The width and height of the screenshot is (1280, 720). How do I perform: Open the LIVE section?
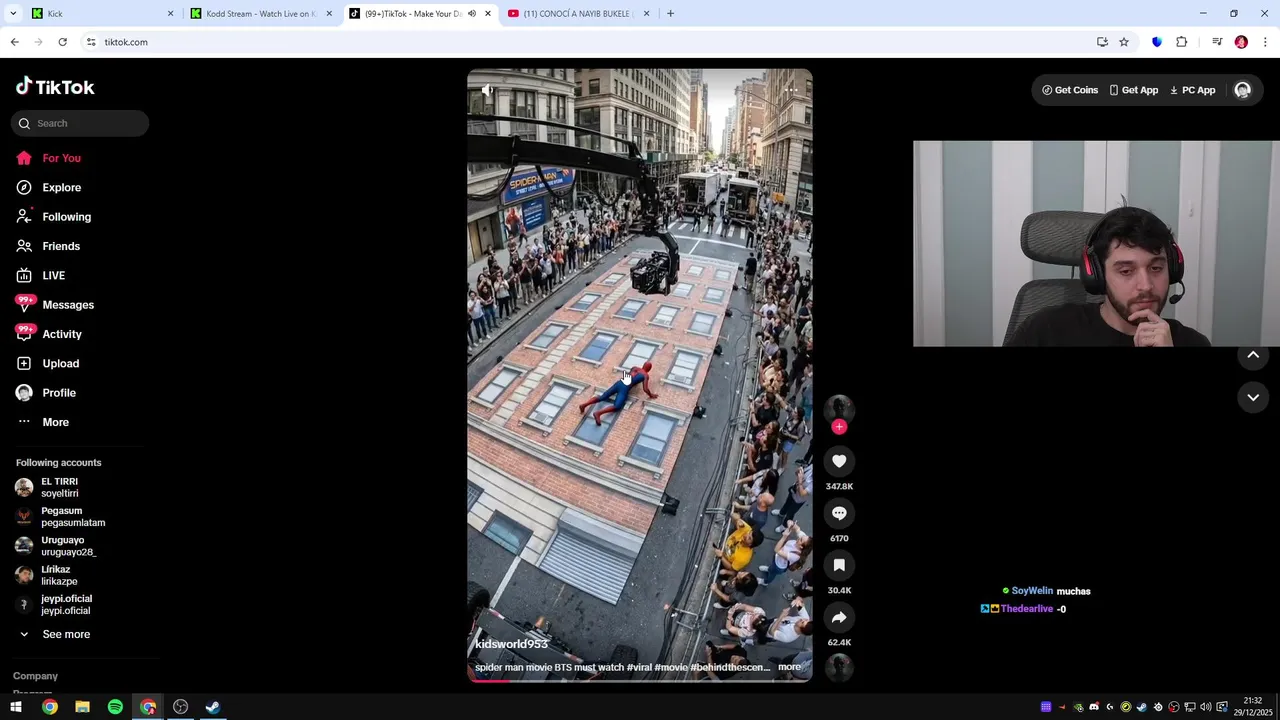pos(40,275)
